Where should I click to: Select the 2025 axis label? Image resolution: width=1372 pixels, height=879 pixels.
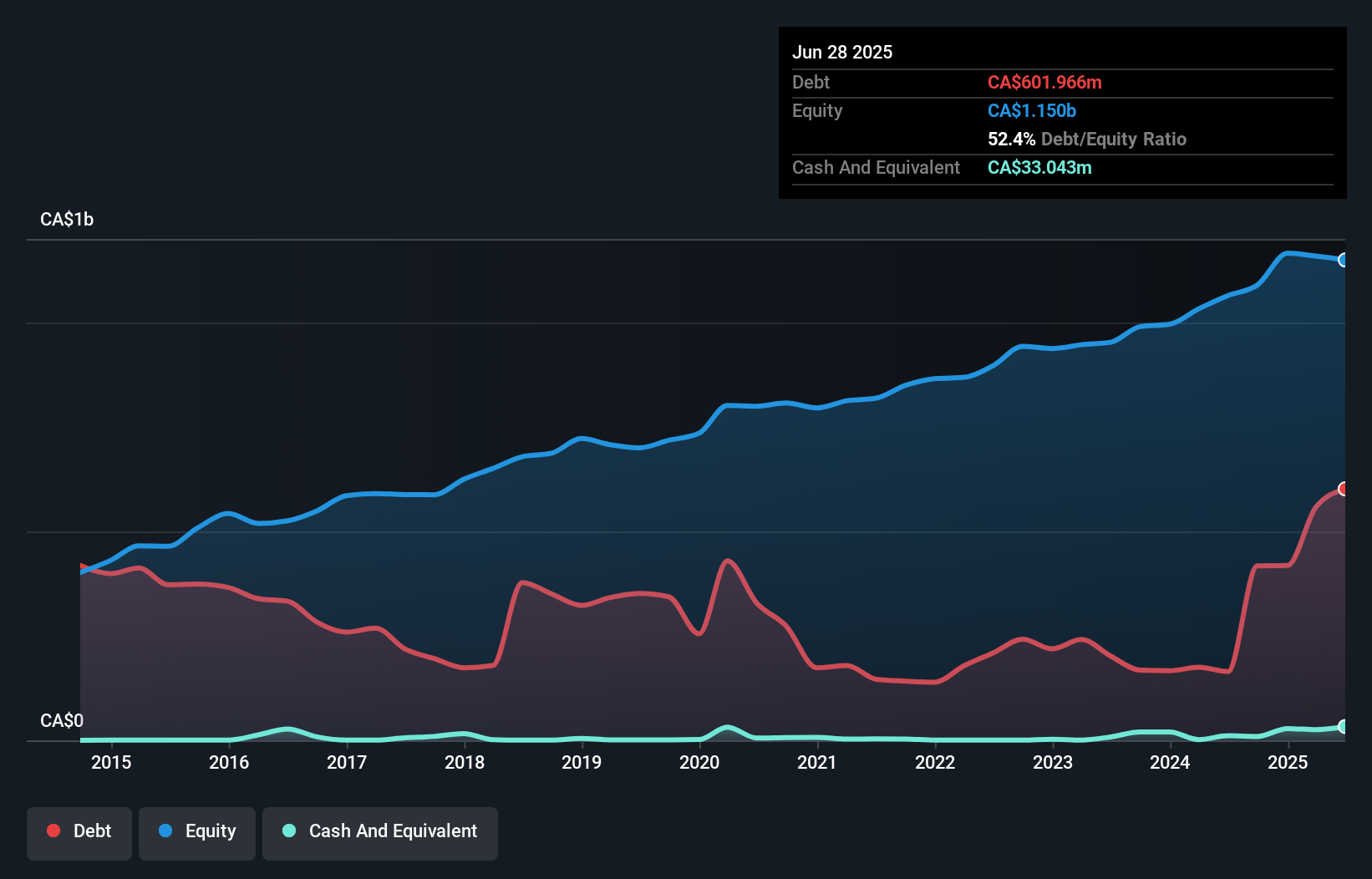[1288, 762]
